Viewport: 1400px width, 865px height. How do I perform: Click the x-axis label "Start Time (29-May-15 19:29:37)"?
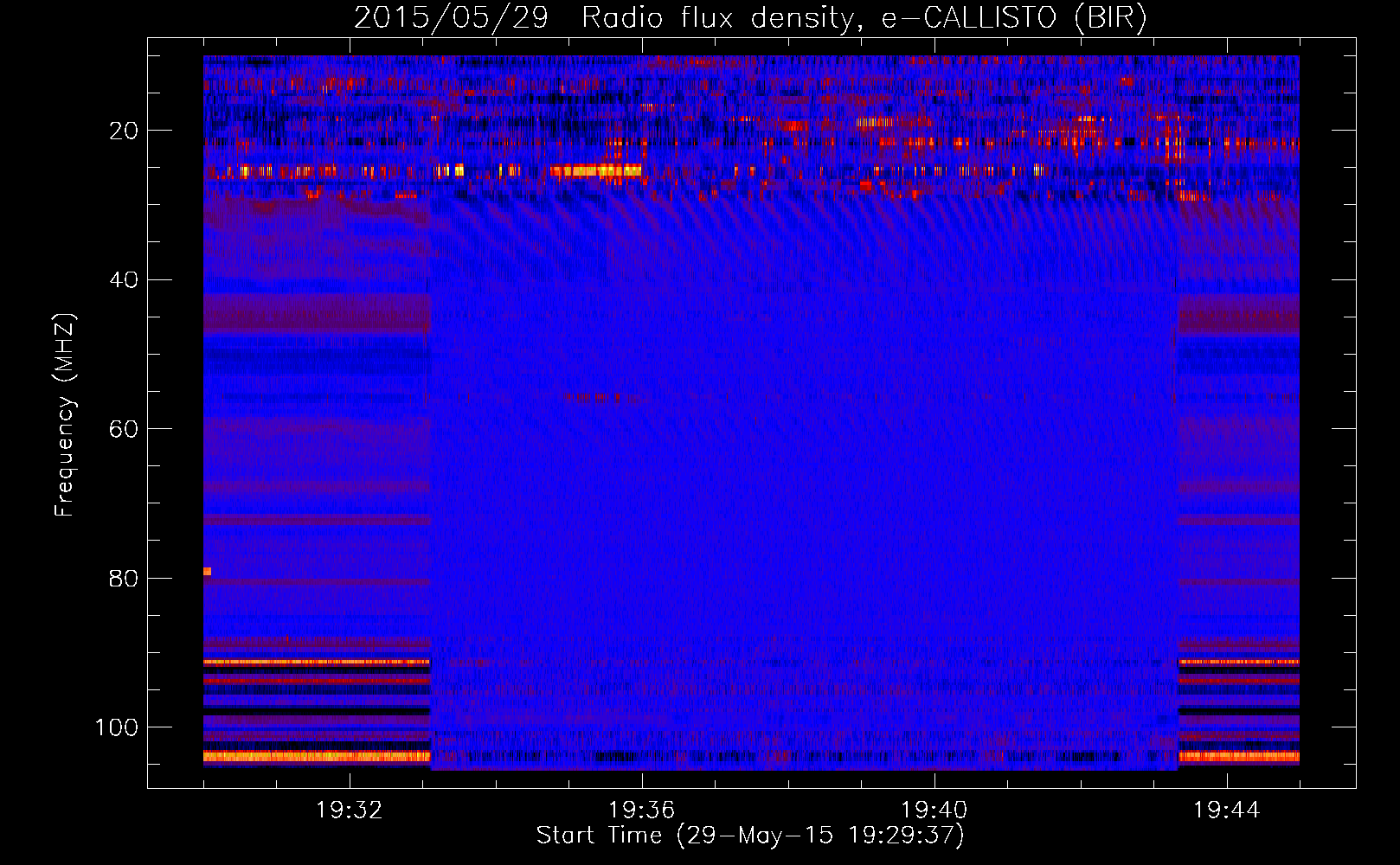(750, 836)
